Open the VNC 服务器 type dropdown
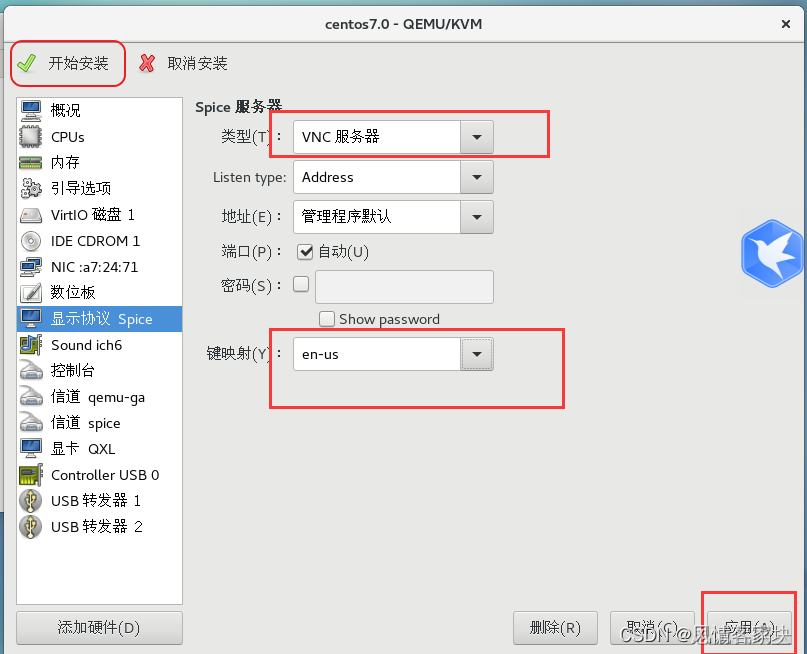 pos(477,137)
